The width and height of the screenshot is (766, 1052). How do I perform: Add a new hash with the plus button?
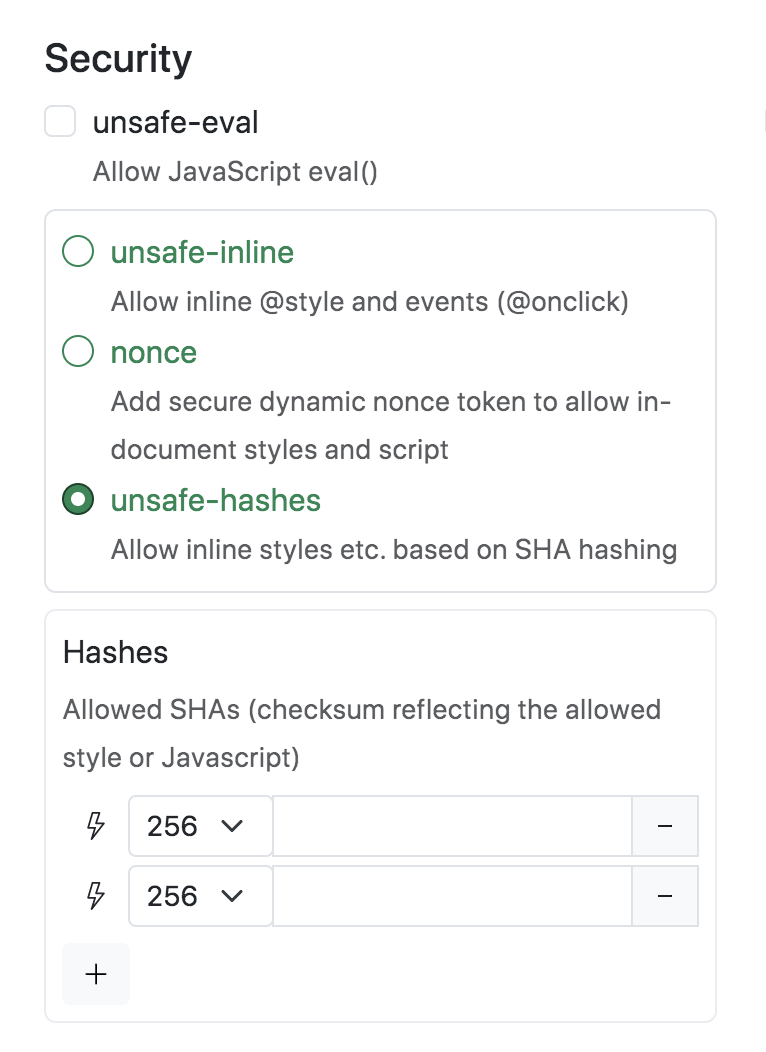click(x=96, y=974)
